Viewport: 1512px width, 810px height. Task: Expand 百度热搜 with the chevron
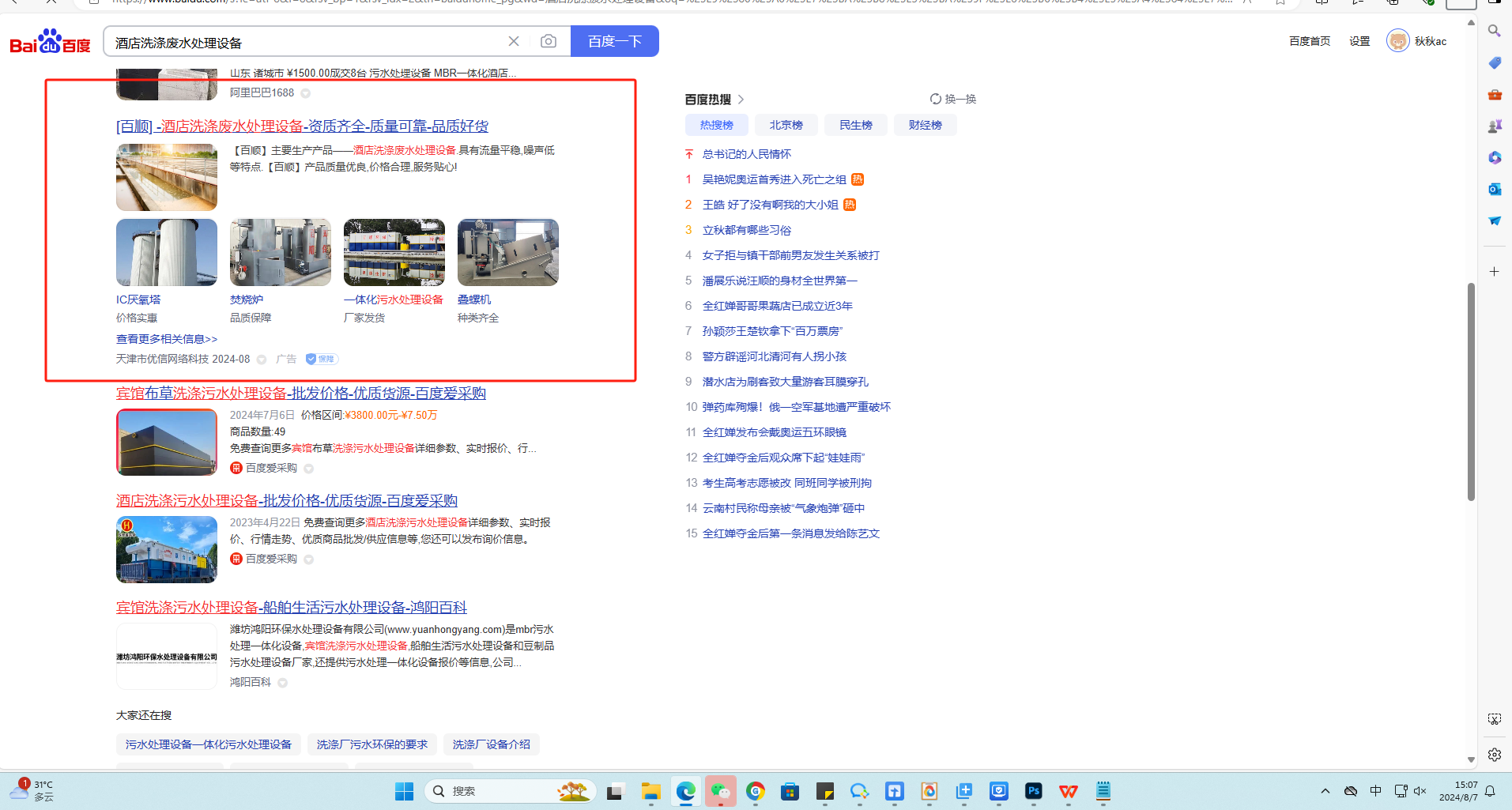pos(741,100)
